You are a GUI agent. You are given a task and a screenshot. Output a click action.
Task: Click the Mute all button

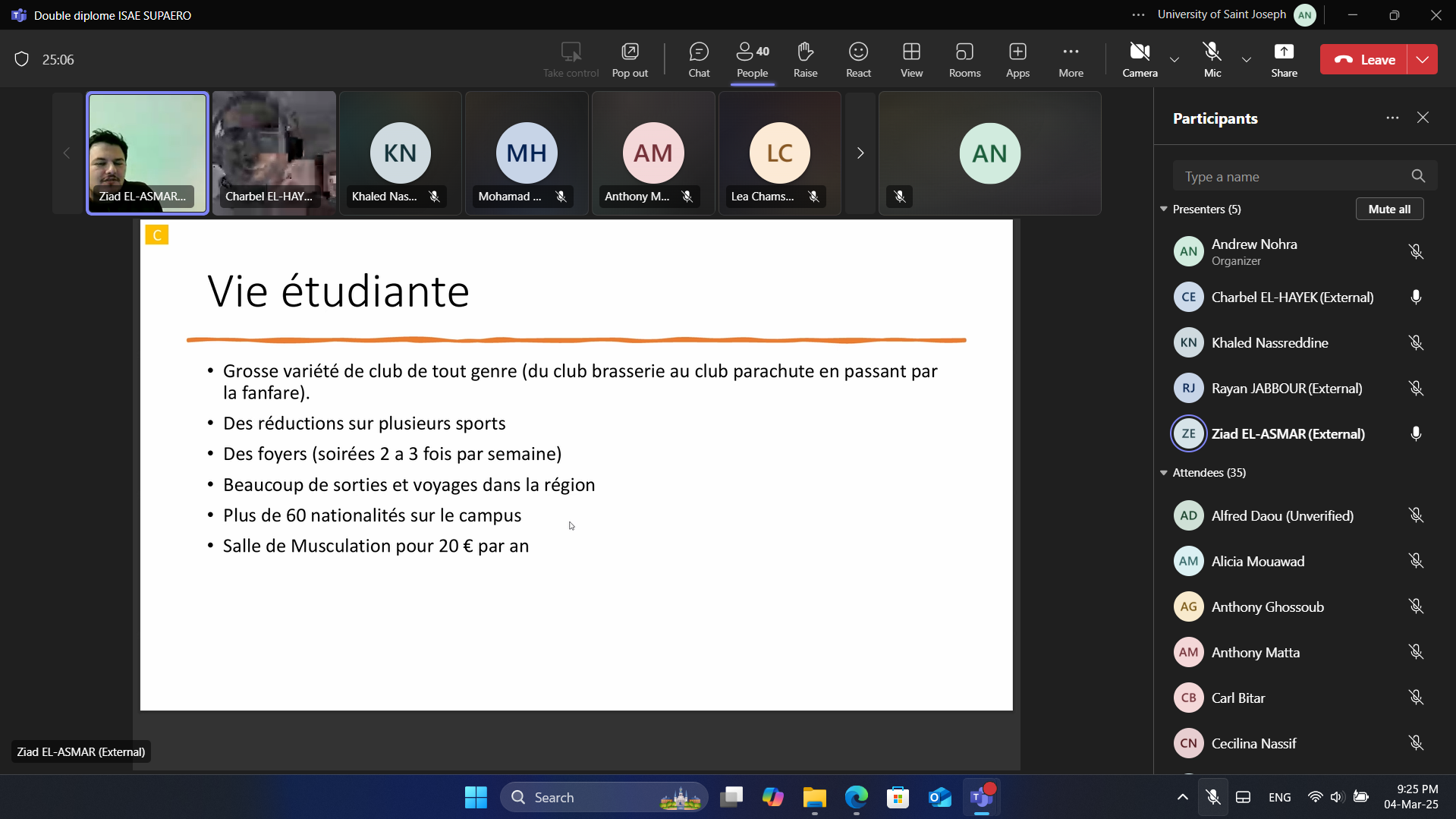(x=1389, y=209)
